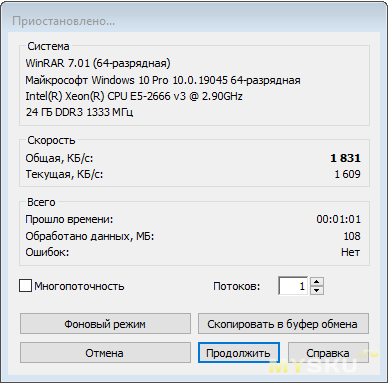The height and width of the screenshot is (383, 388).
Task: Increase thread count with up arrow
Action: pos(317,282)
